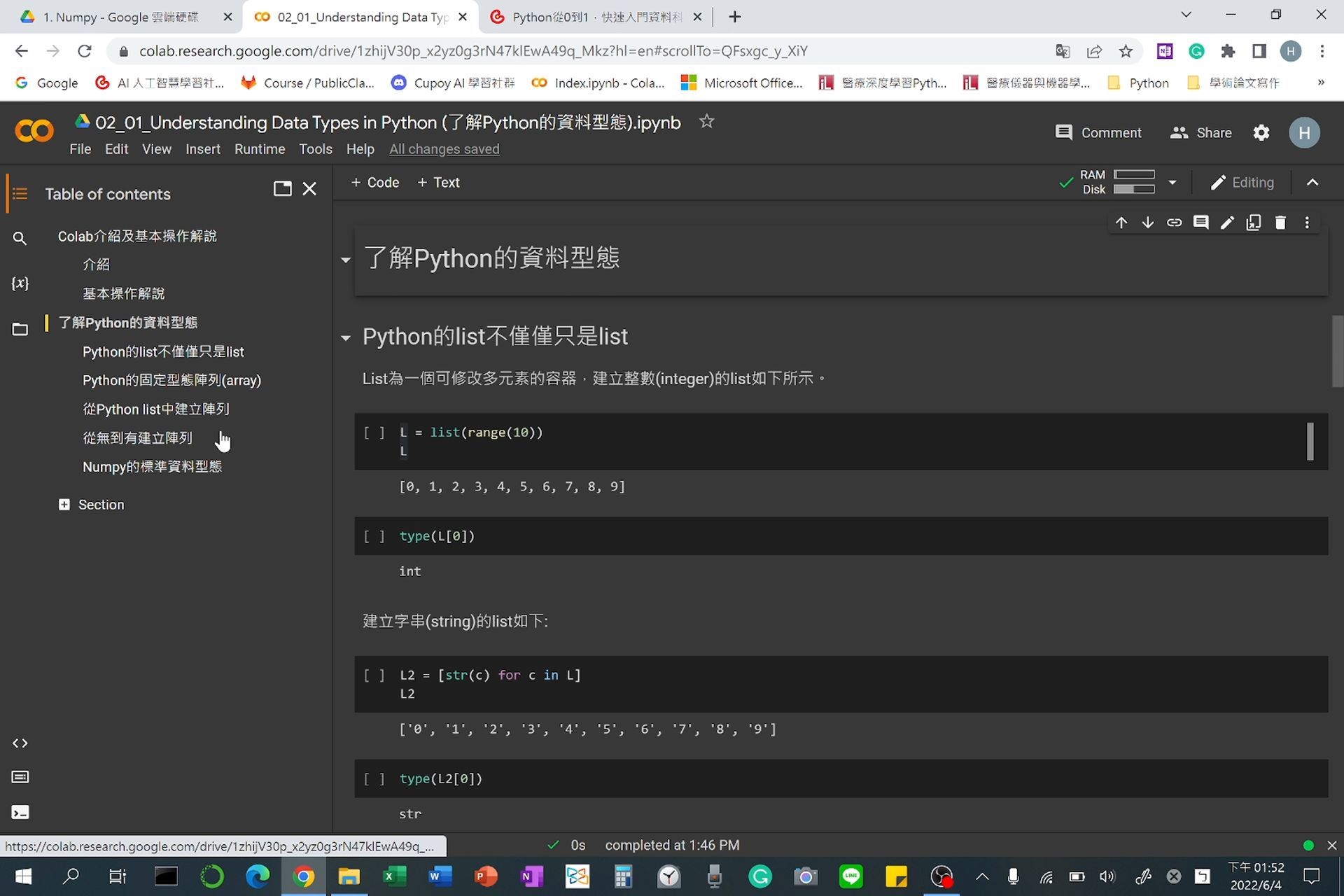
Task: Move the cell up
Action: [1121, 222]
